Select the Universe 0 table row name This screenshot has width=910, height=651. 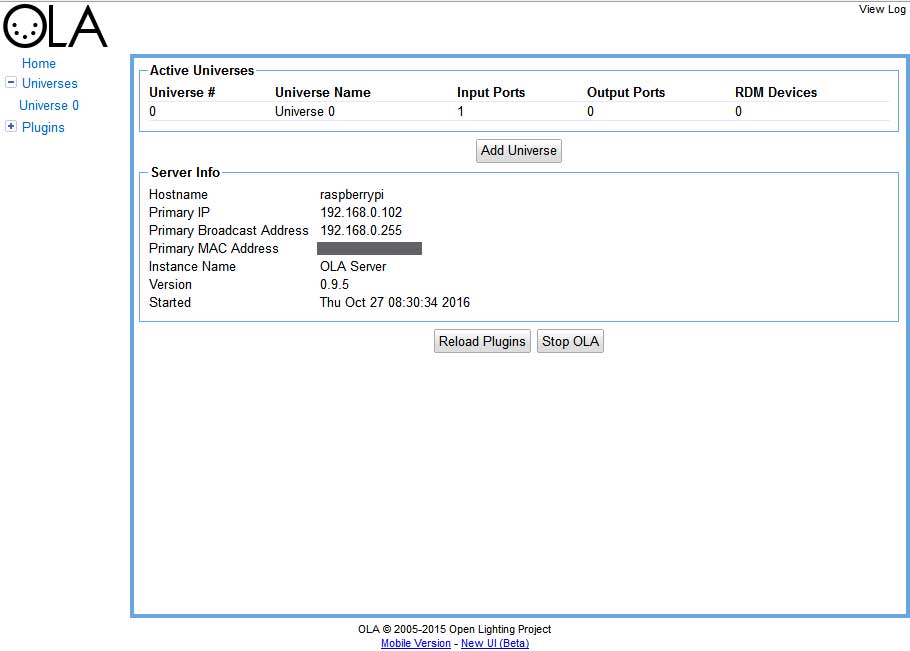(x=305, y=112)
